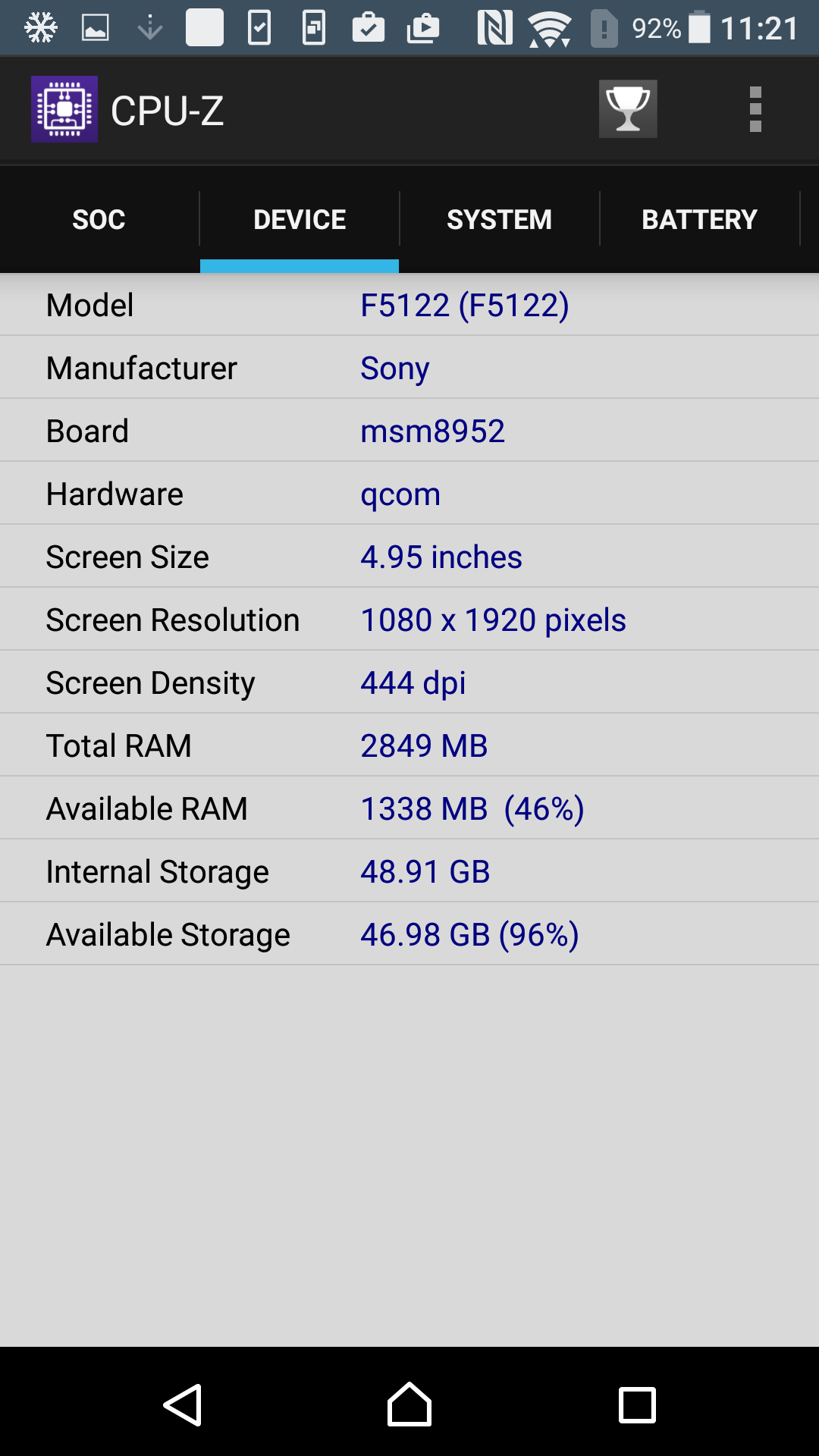Viewport: 819px width, 1456px height.
Task: Switch to the BATTERY tab
Action: pos(699,220)
